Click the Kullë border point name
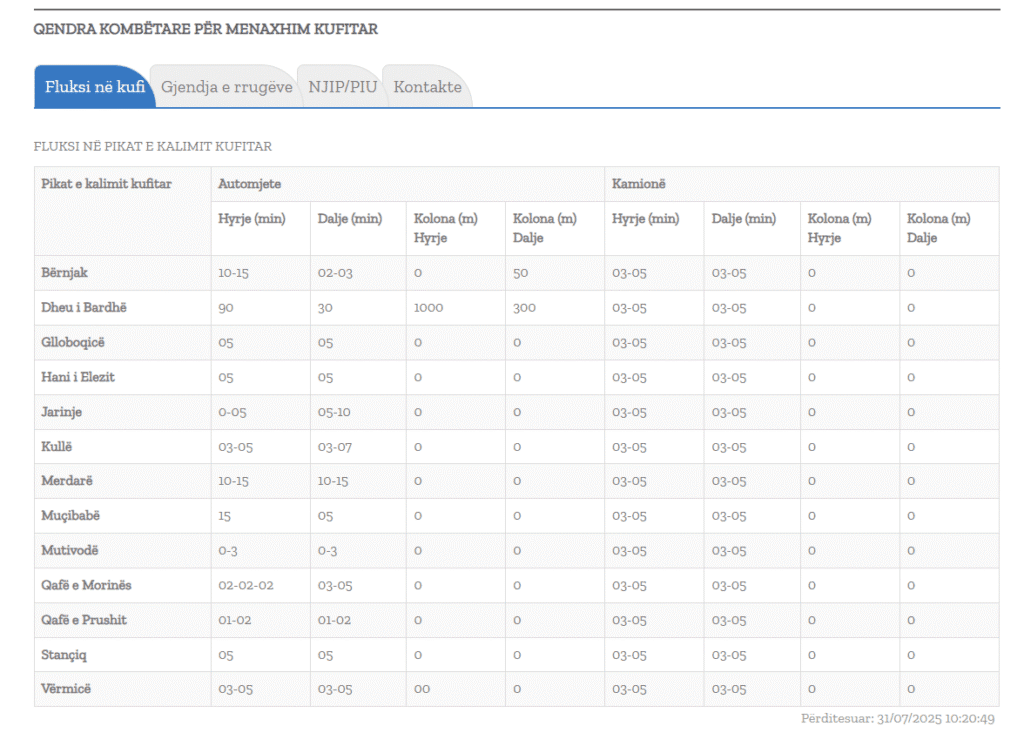The height and width of the screenshot is (753, 1024). [57, 447]
